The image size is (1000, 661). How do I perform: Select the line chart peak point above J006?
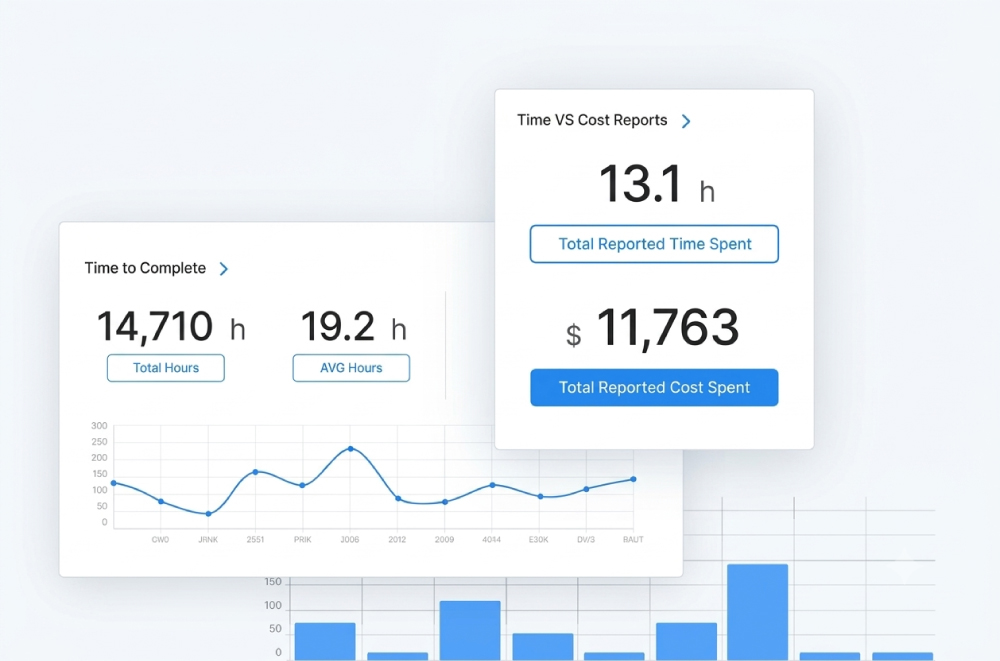pos(351,449)
